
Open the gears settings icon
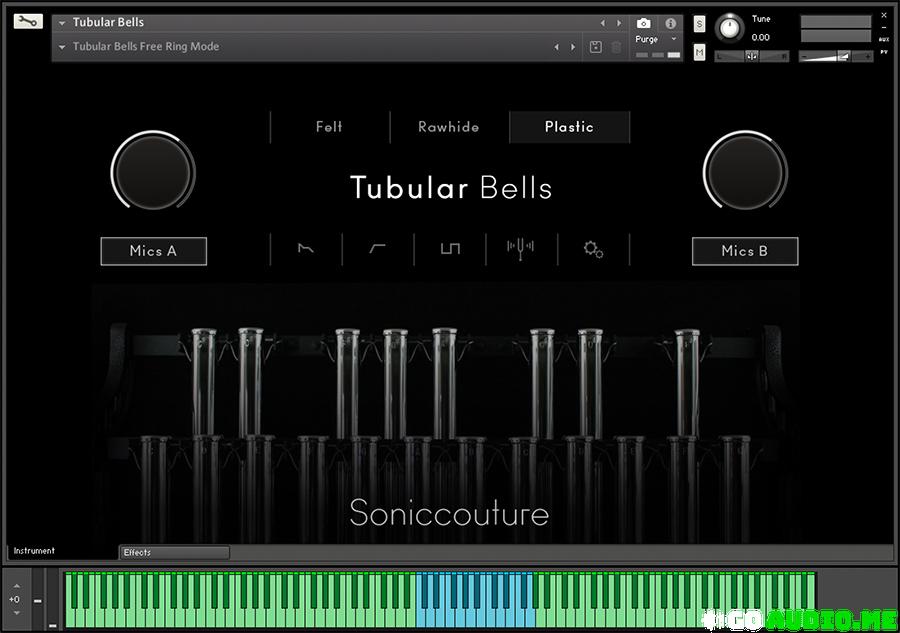coord(593,249)
